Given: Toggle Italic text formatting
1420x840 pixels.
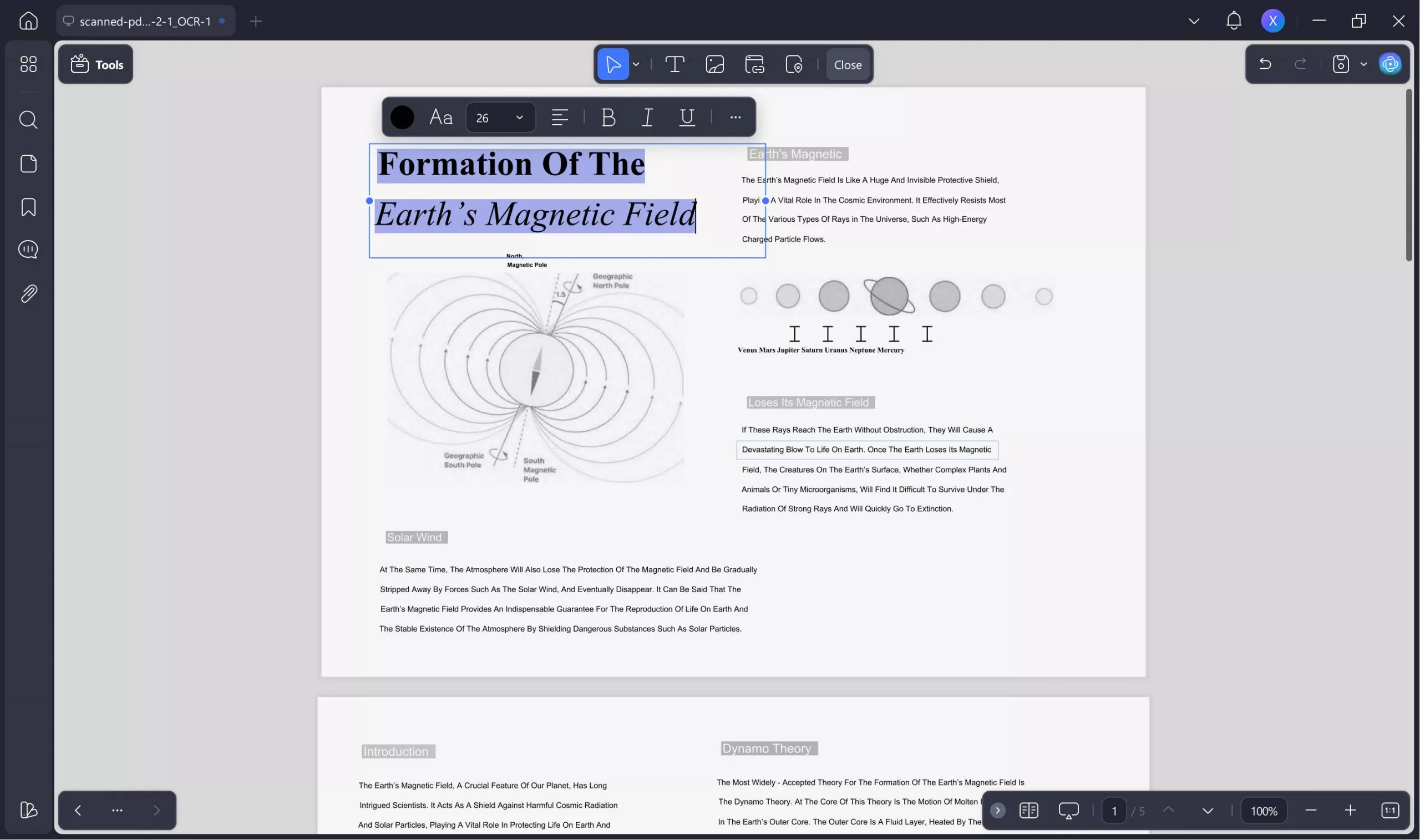Looking at the screenshot, I should [647, 117].
